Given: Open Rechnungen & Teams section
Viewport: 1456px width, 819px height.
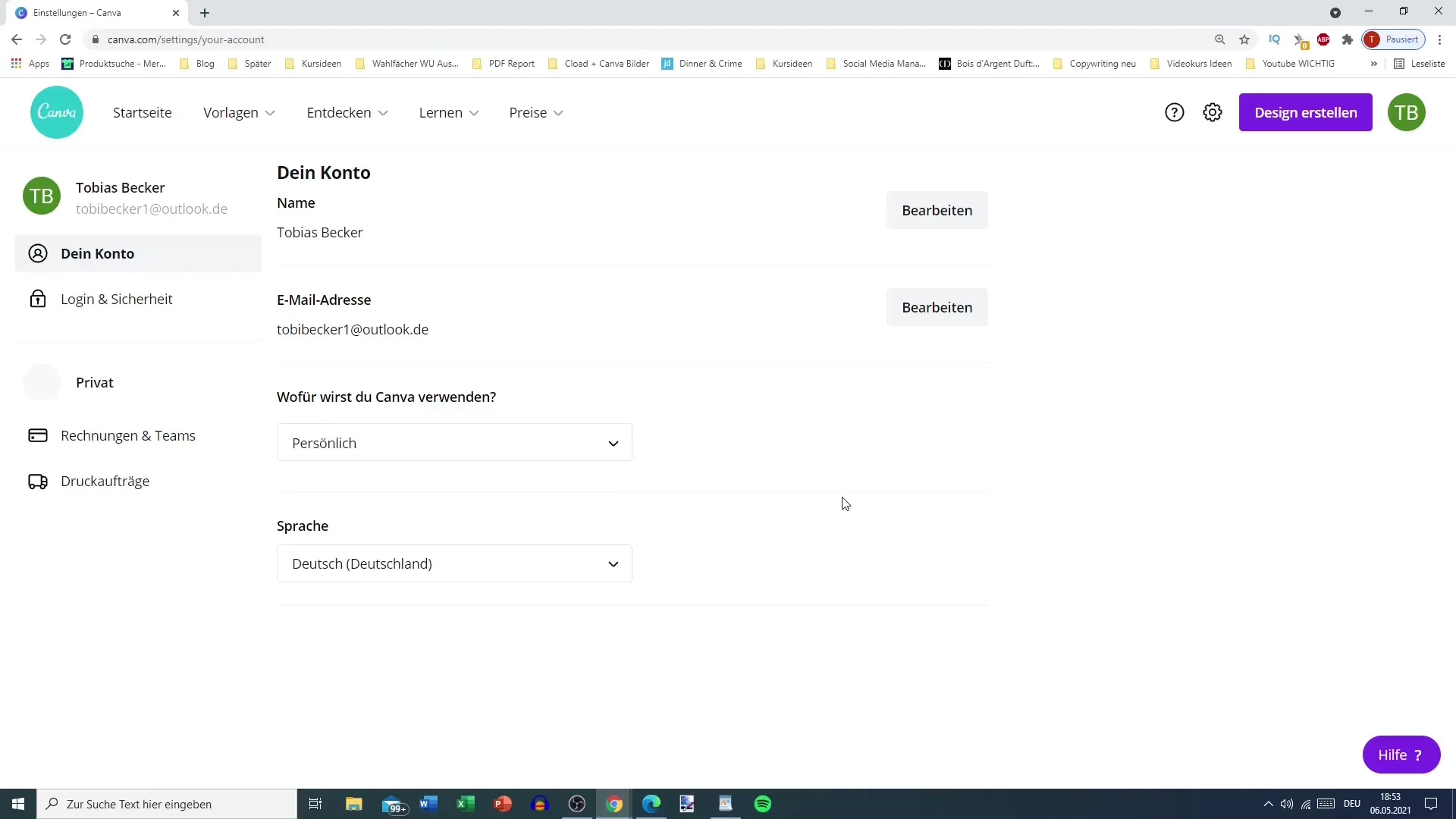Looking at the screenshot, I should [x=138, y=435].
